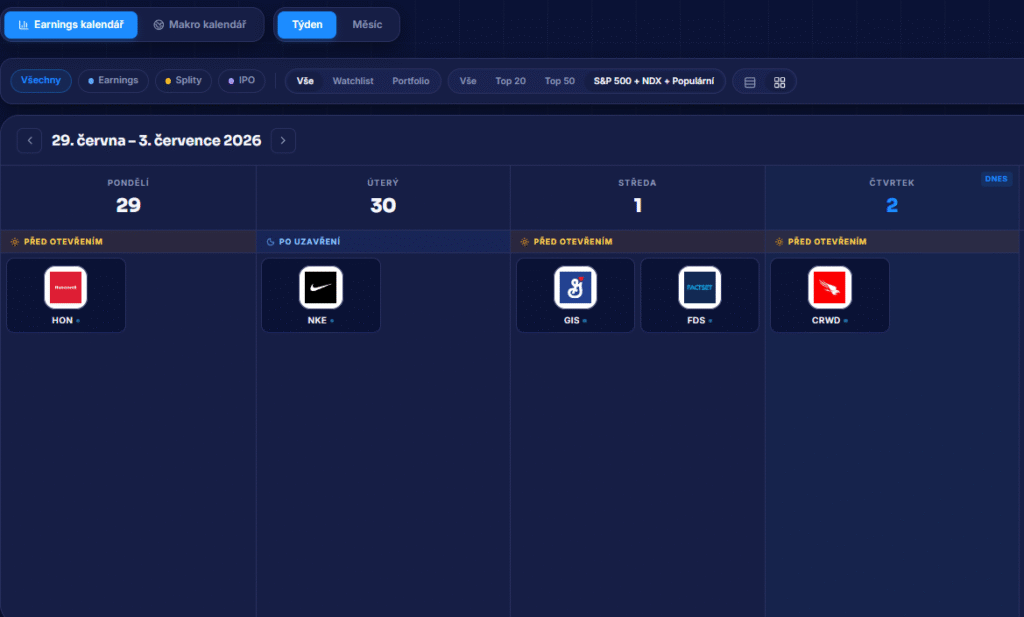This screenshot has height=617, width=1024.
Task: Open the FactSet FDS logo card
Action: 699,295
